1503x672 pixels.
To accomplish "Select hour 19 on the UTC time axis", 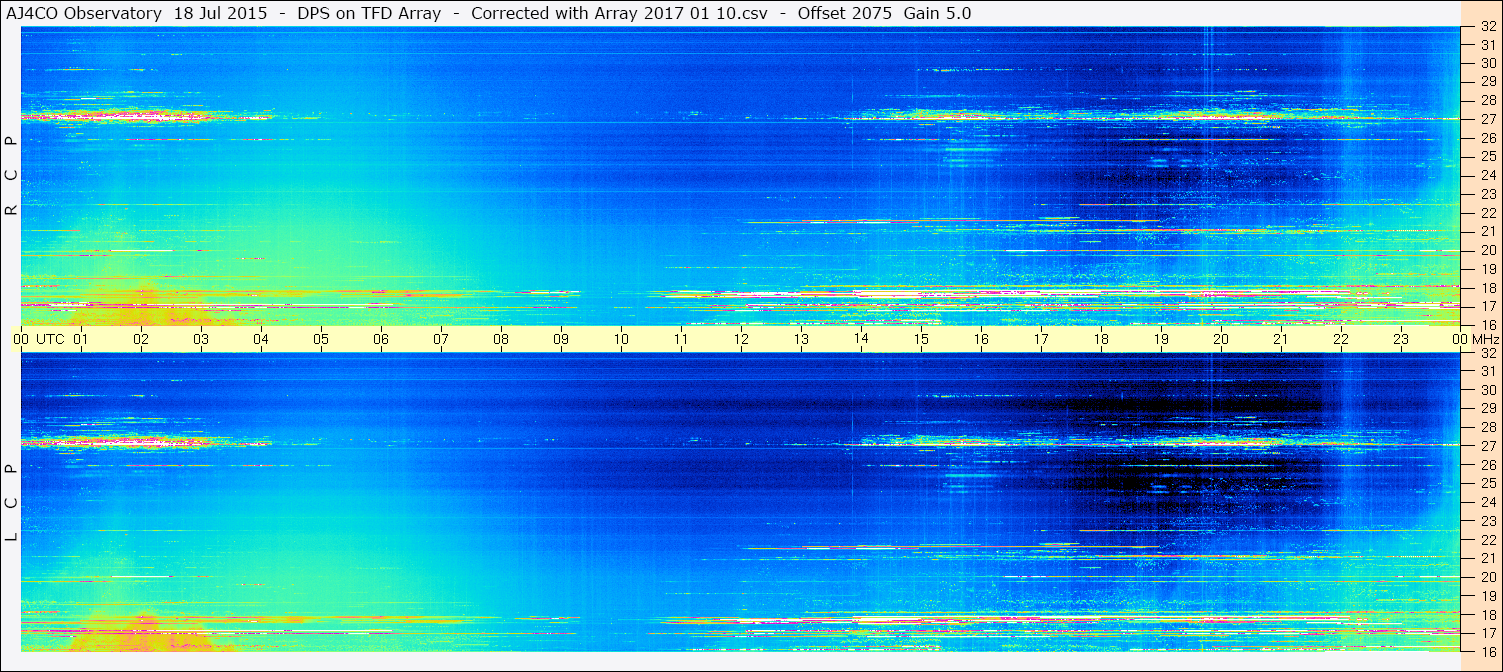I will click(x=1161, y=339).
